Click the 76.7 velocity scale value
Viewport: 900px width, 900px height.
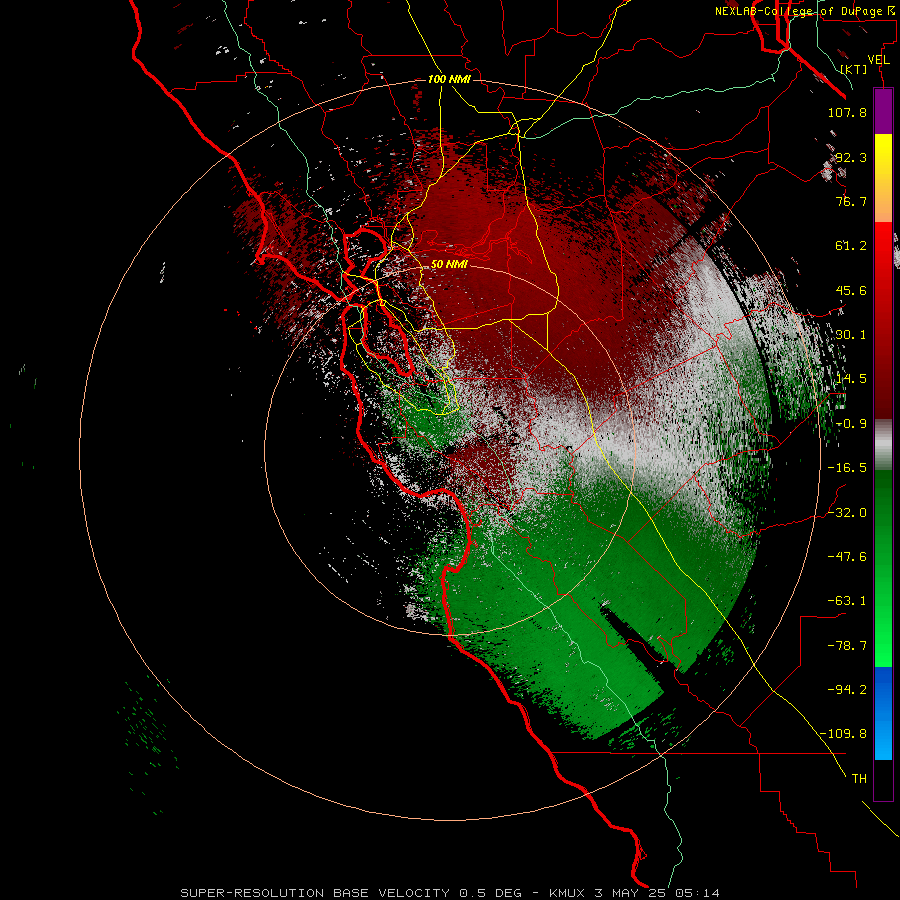(851, 201)
